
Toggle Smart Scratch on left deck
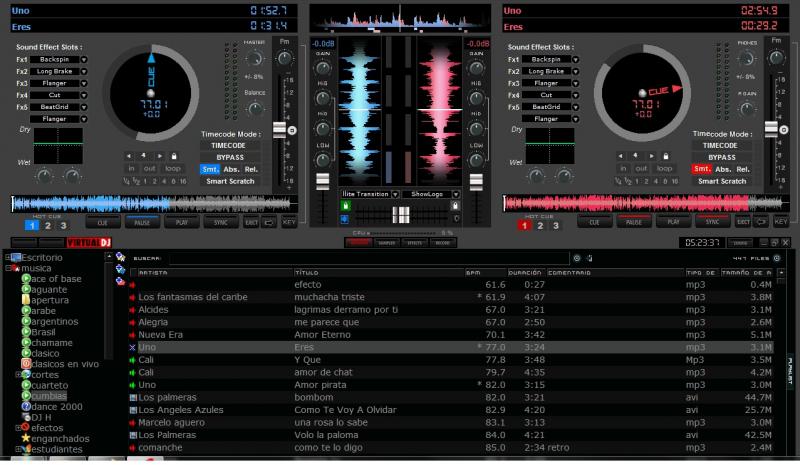[x=230, y=181]
